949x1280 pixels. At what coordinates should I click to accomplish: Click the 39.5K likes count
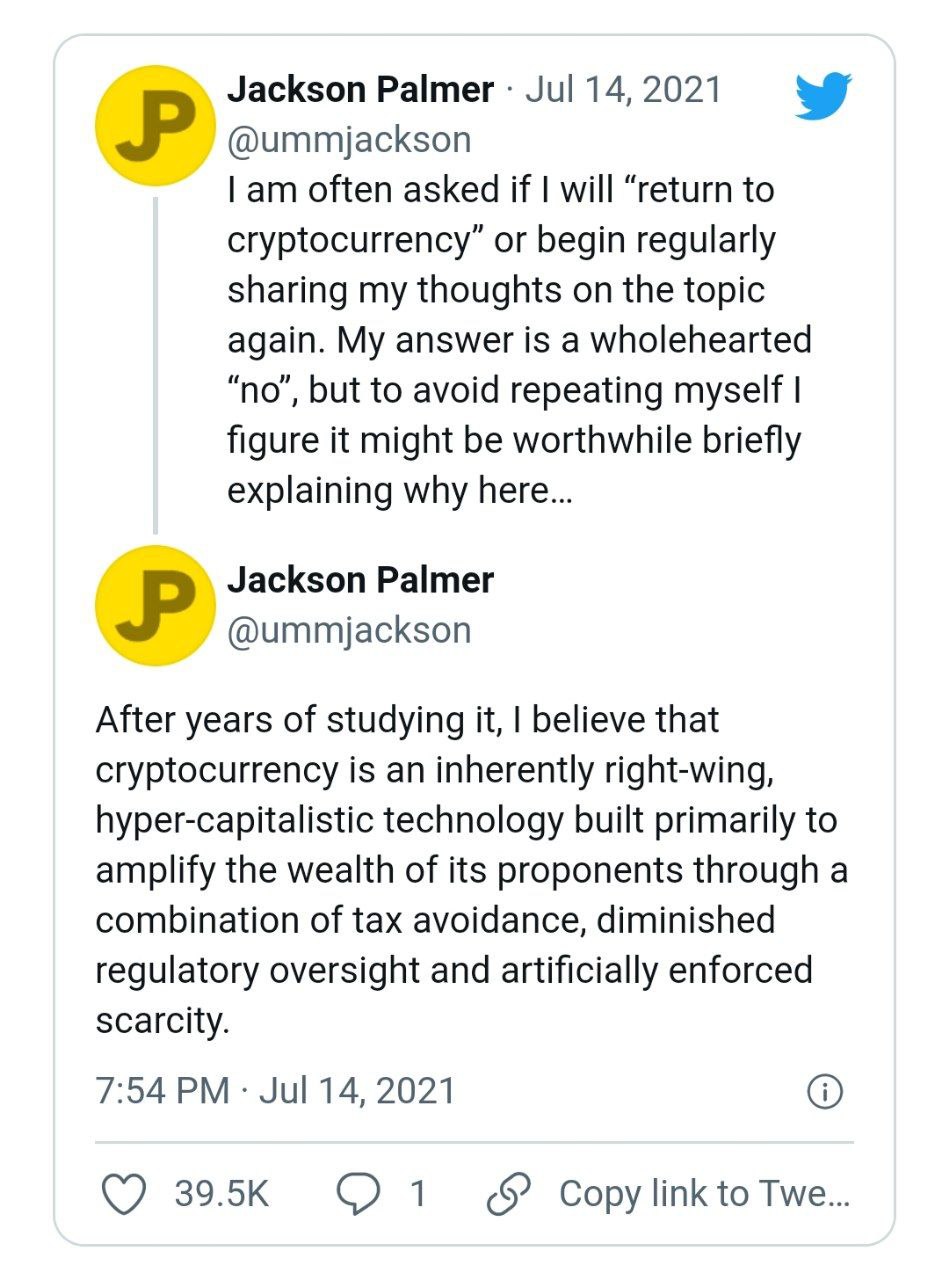(221, 1193)
